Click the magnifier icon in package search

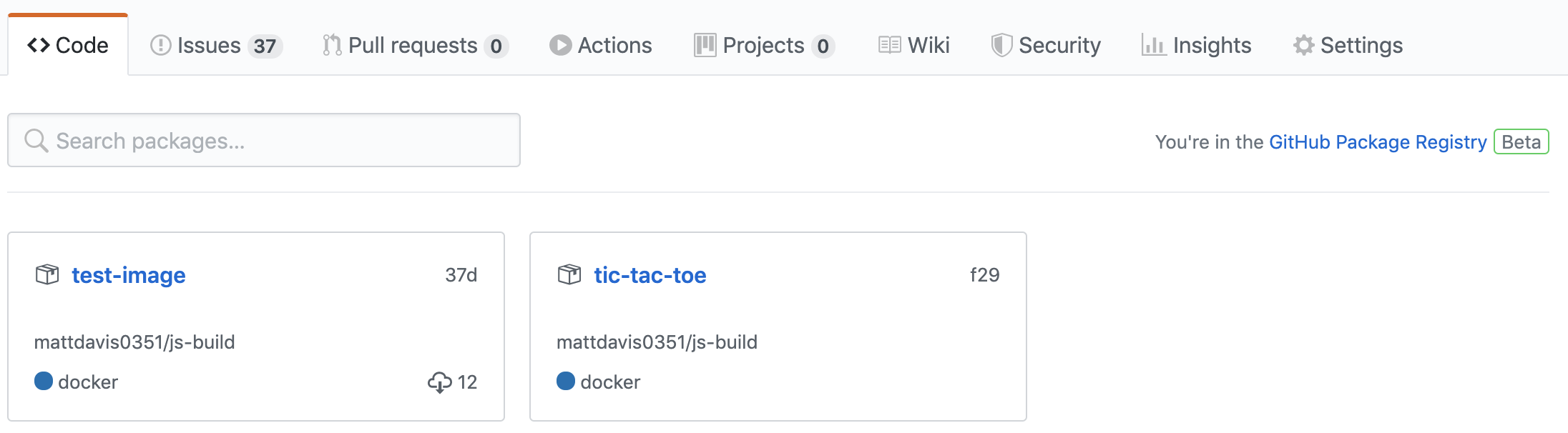pyautogui.click(x=36, y=141)
